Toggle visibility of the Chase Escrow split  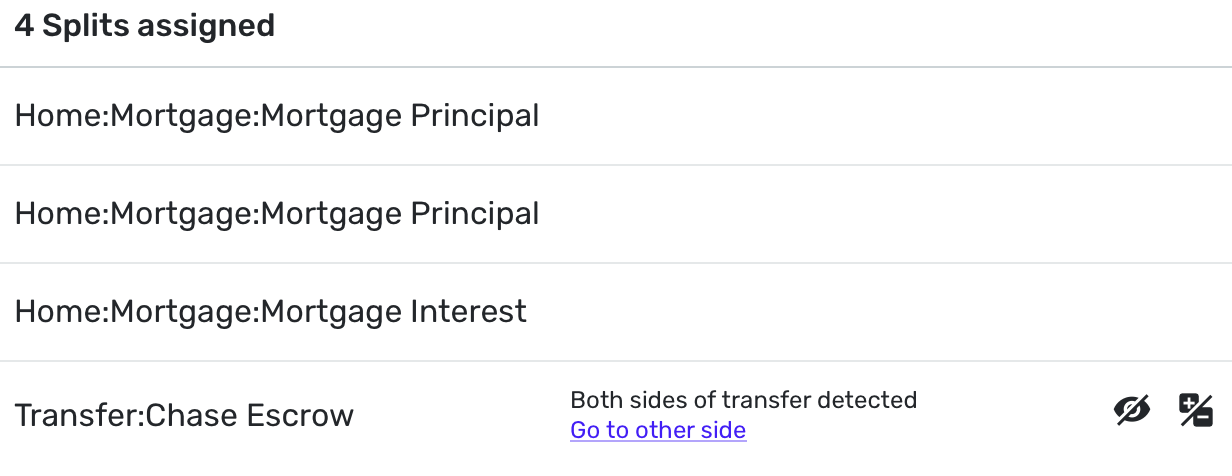(x=1132, y=411)
